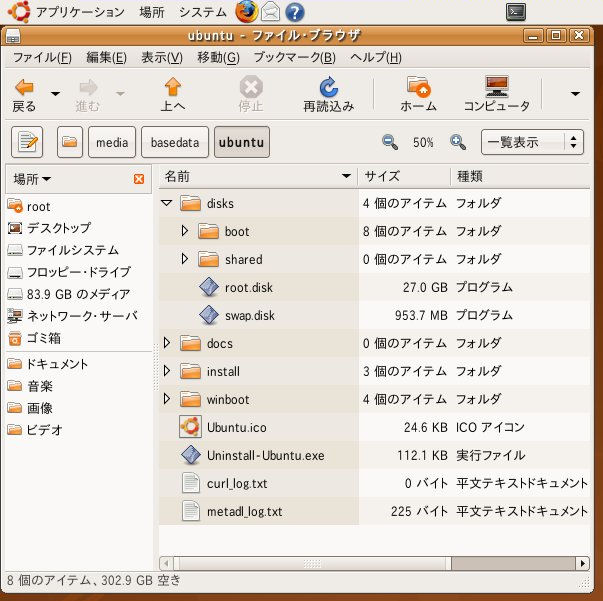Expand the docs folder
Image resolution: width=603 pixels, height=601 pixels.
click(x=167, y=343)
